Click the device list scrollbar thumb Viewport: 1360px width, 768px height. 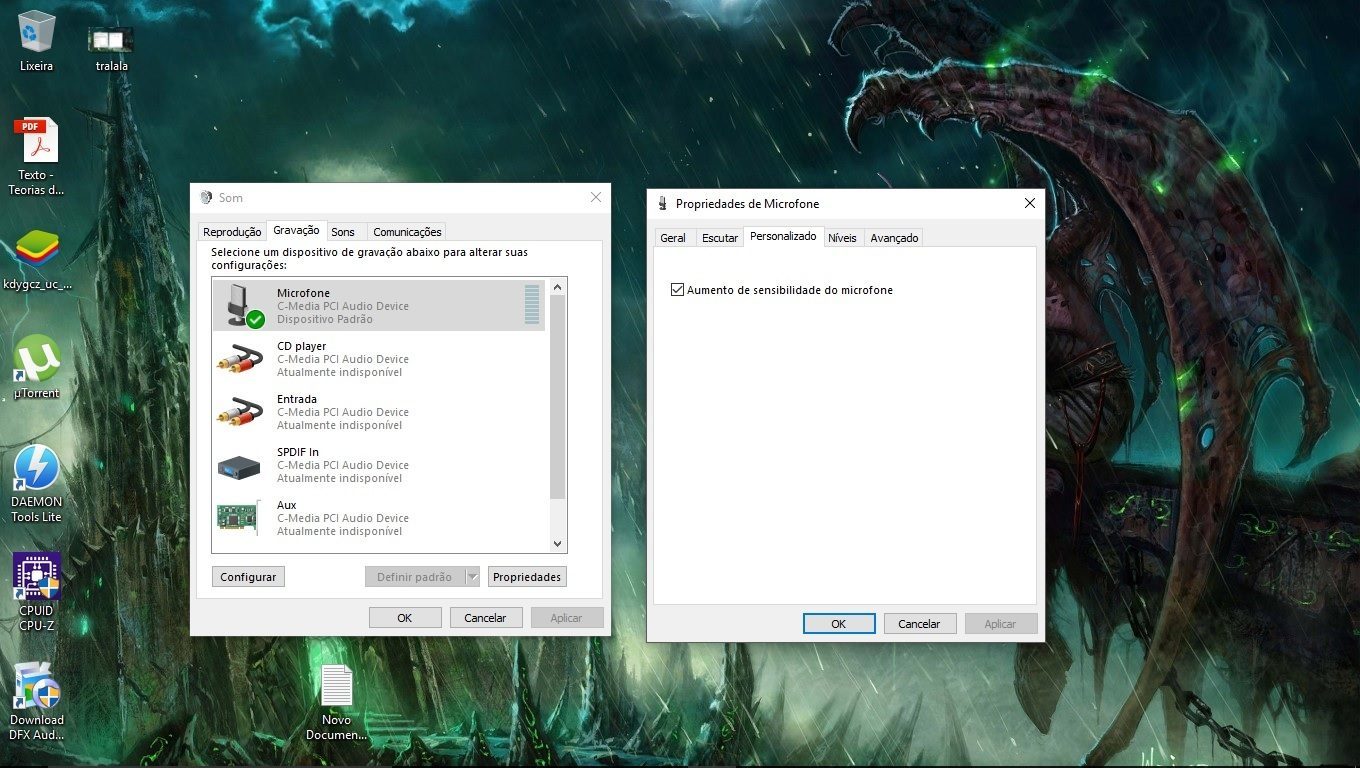click(x=558, y=397)
